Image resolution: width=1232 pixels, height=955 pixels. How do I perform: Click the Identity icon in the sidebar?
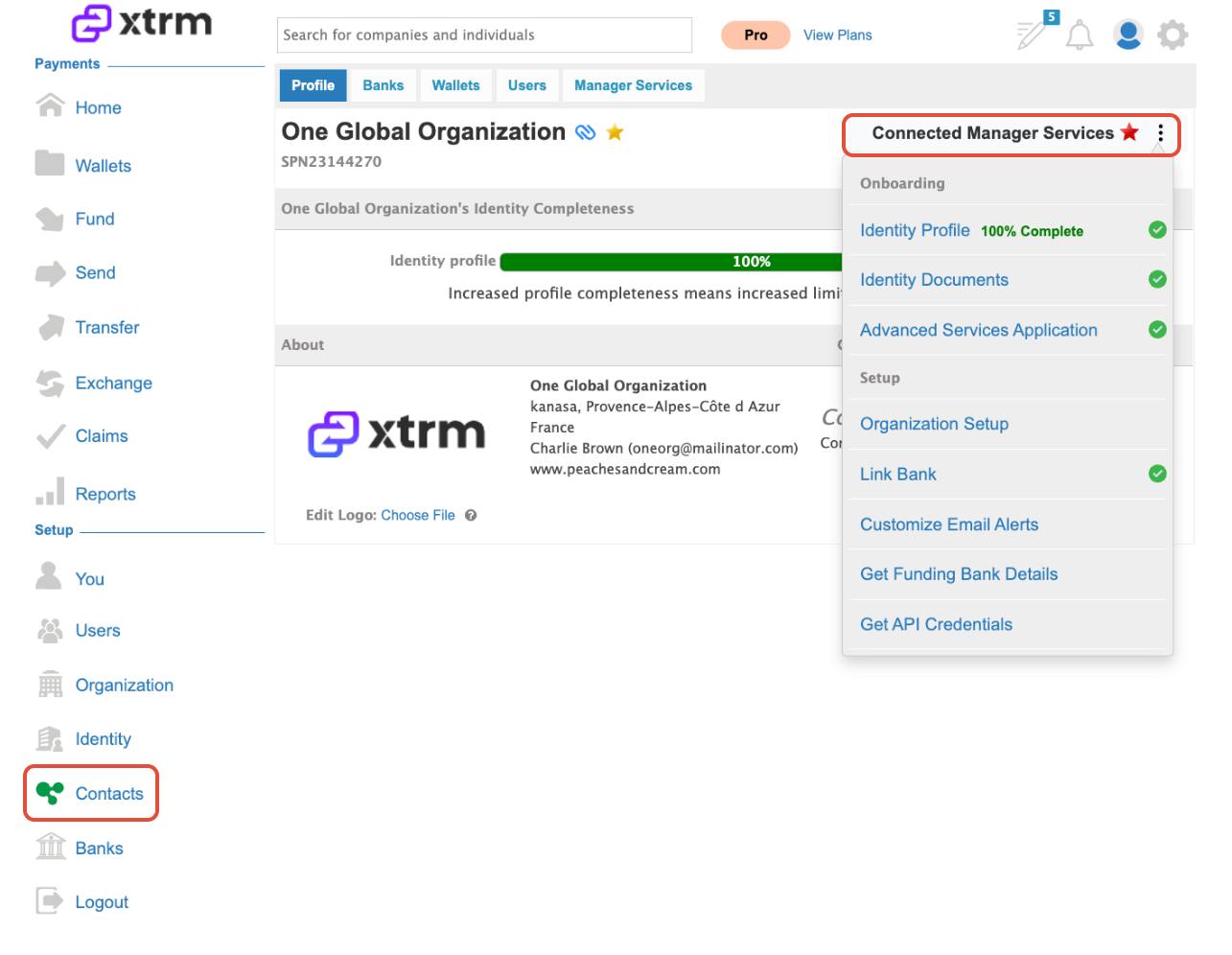pos(50,738)
